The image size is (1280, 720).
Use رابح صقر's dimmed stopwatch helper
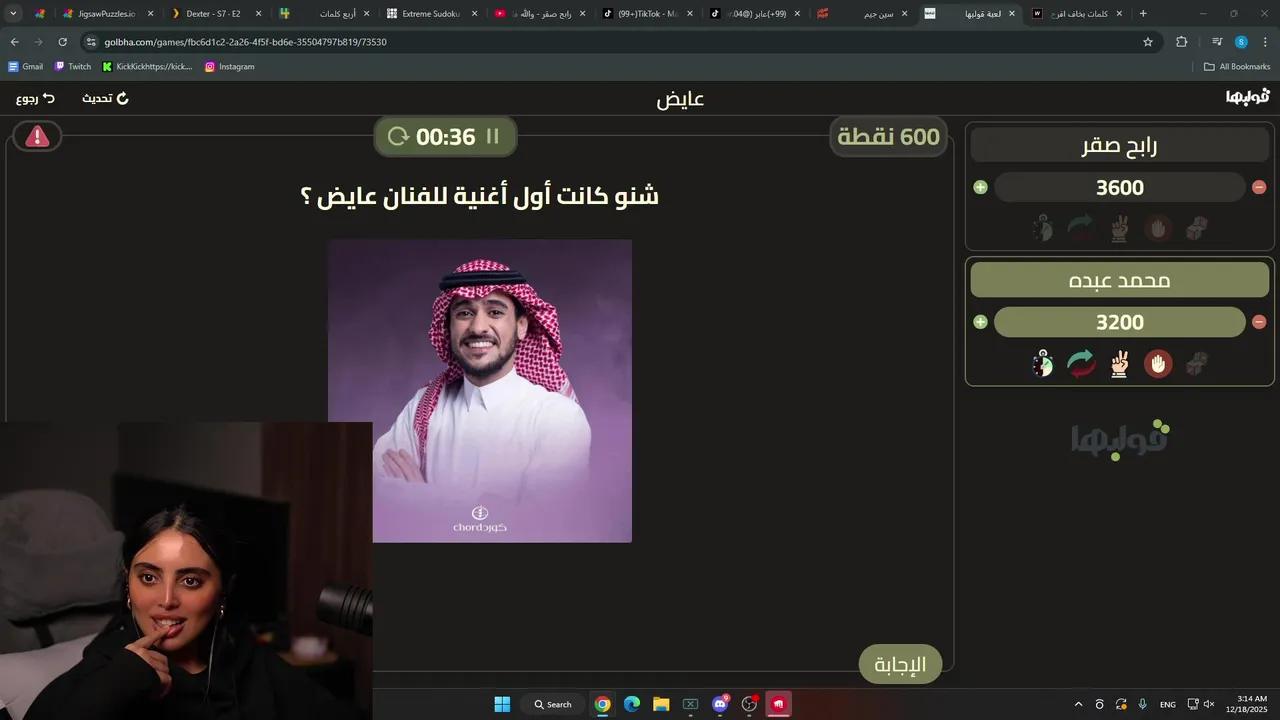1043,228
